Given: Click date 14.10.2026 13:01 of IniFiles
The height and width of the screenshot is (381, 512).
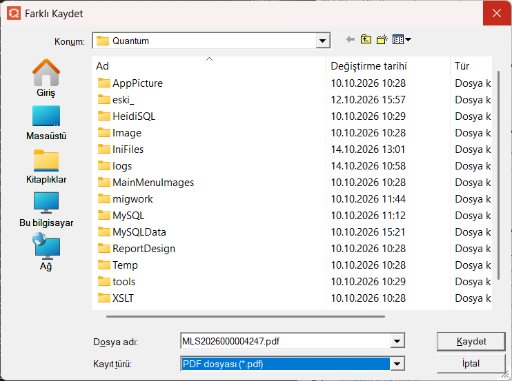Looking at the screenshot, I should point(368,149).
